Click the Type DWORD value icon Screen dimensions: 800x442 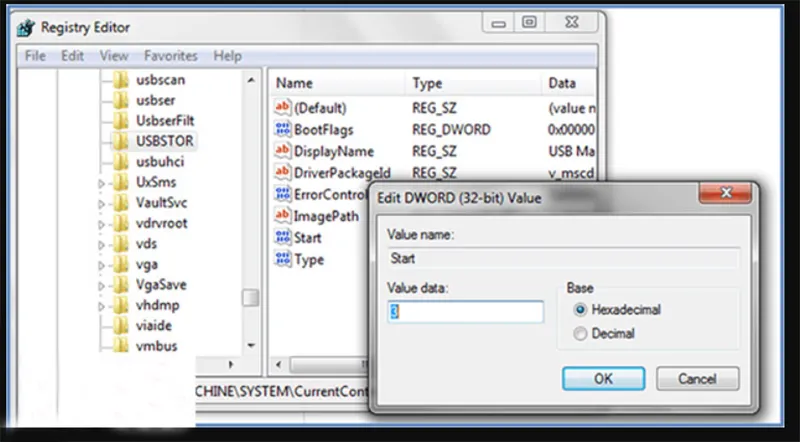click(283, 260)
